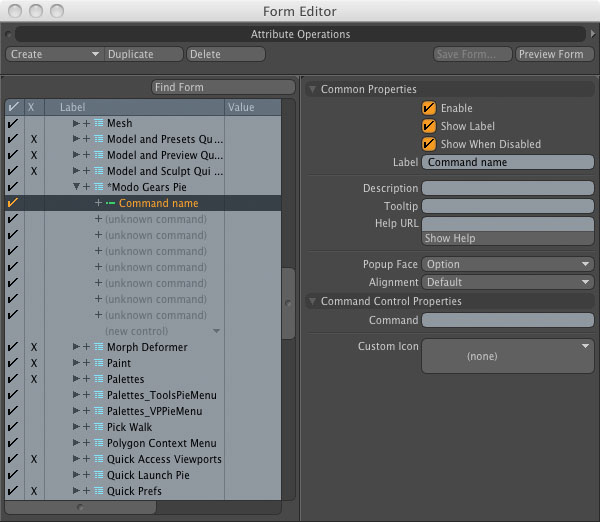
Task: Open the Create dropdown menu
Action: click(54, 54)
